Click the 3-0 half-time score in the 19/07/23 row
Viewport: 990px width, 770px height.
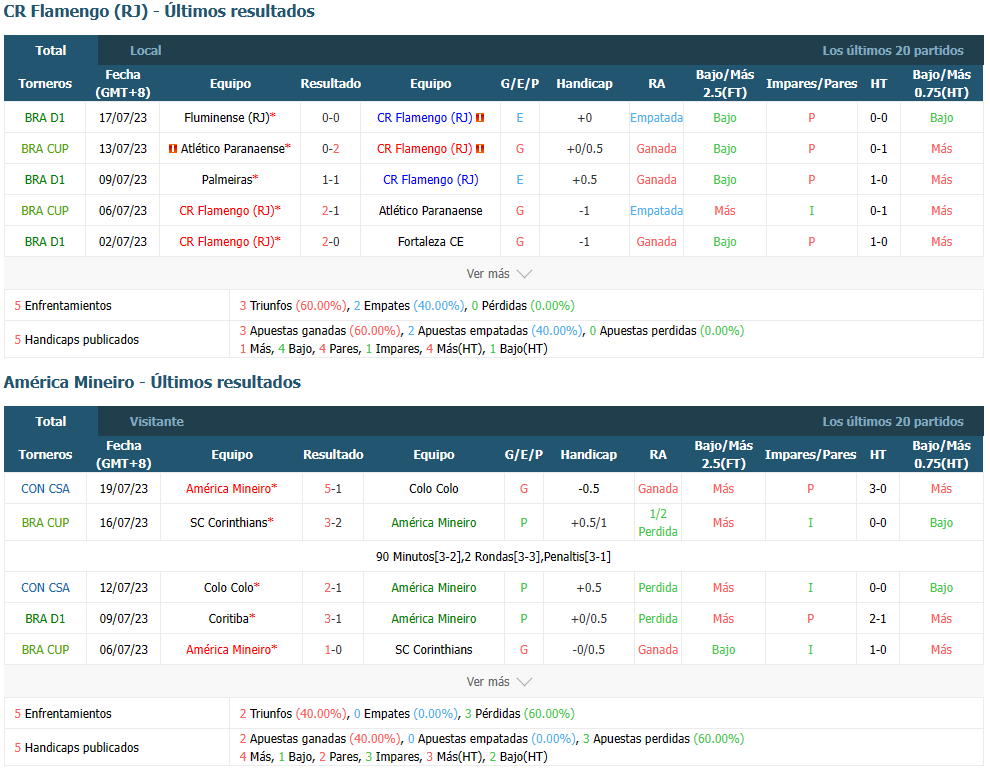(878, 489)
